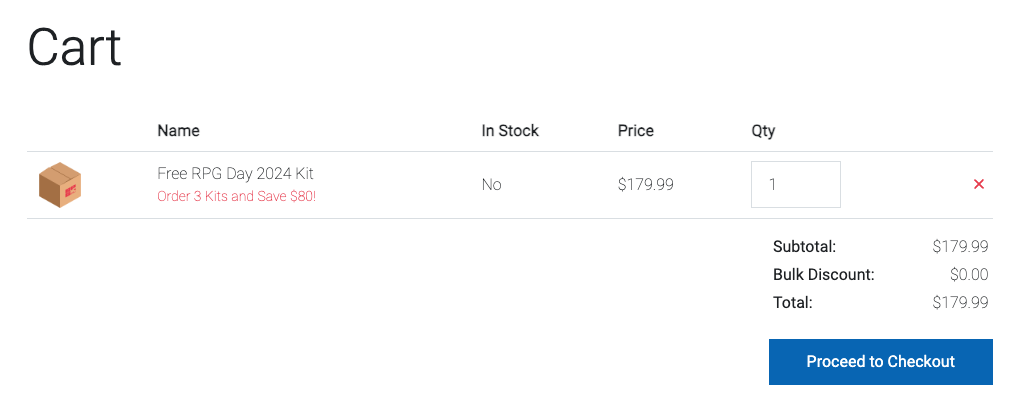
Task: Click the Subtotal label
Action: coord(805,246)
